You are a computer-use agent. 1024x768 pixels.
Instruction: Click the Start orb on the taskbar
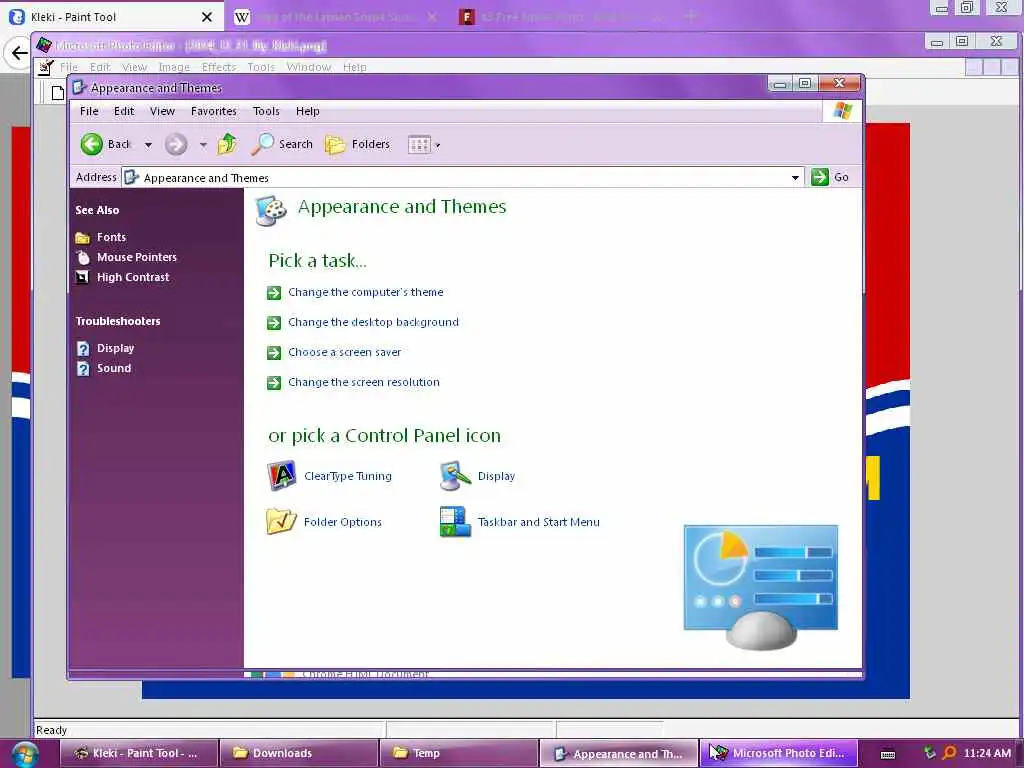pos(25,754)
